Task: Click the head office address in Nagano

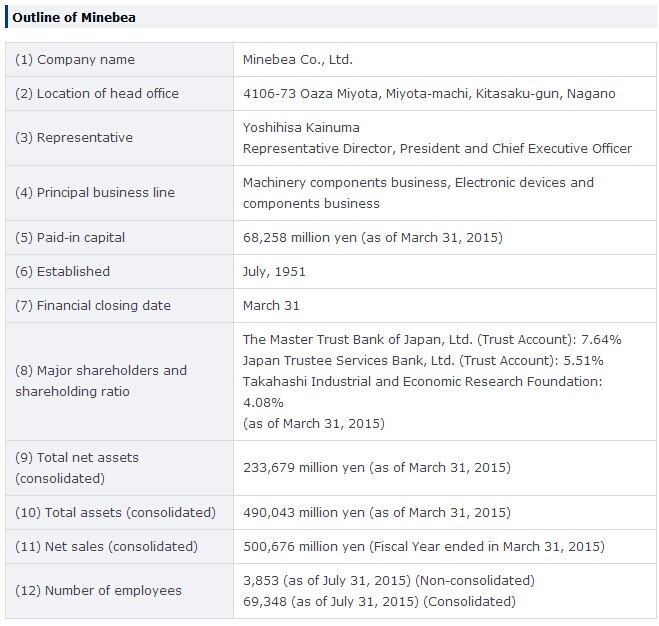Action: [429, 94]
